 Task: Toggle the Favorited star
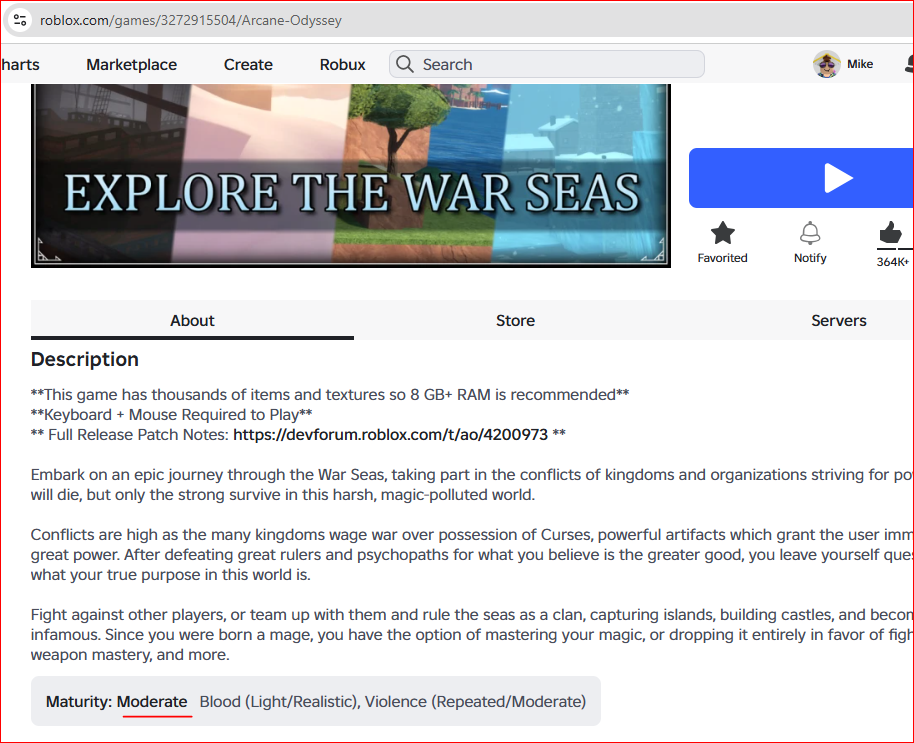722,234
